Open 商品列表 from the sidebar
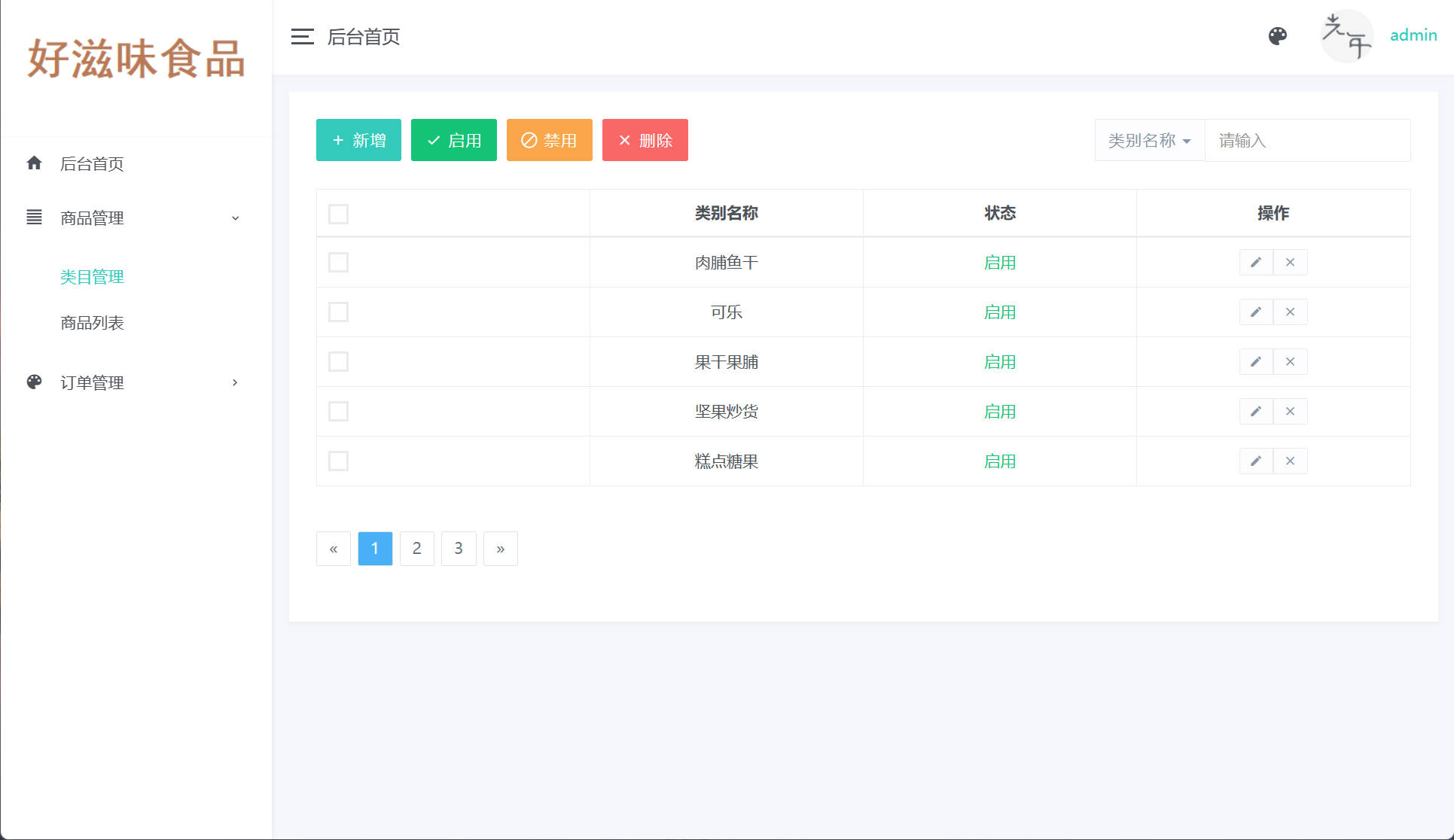 coord(92,323)
